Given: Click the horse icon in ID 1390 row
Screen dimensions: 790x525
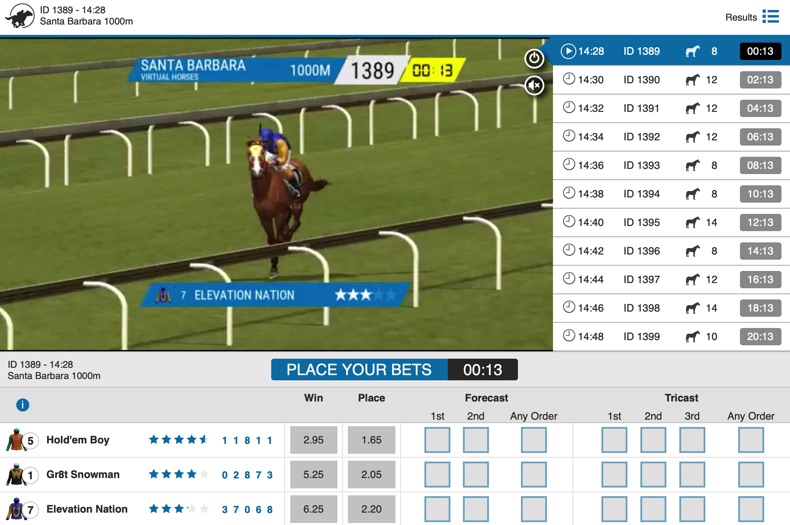Looking at the screenshot, I should [x=693, y=80].
